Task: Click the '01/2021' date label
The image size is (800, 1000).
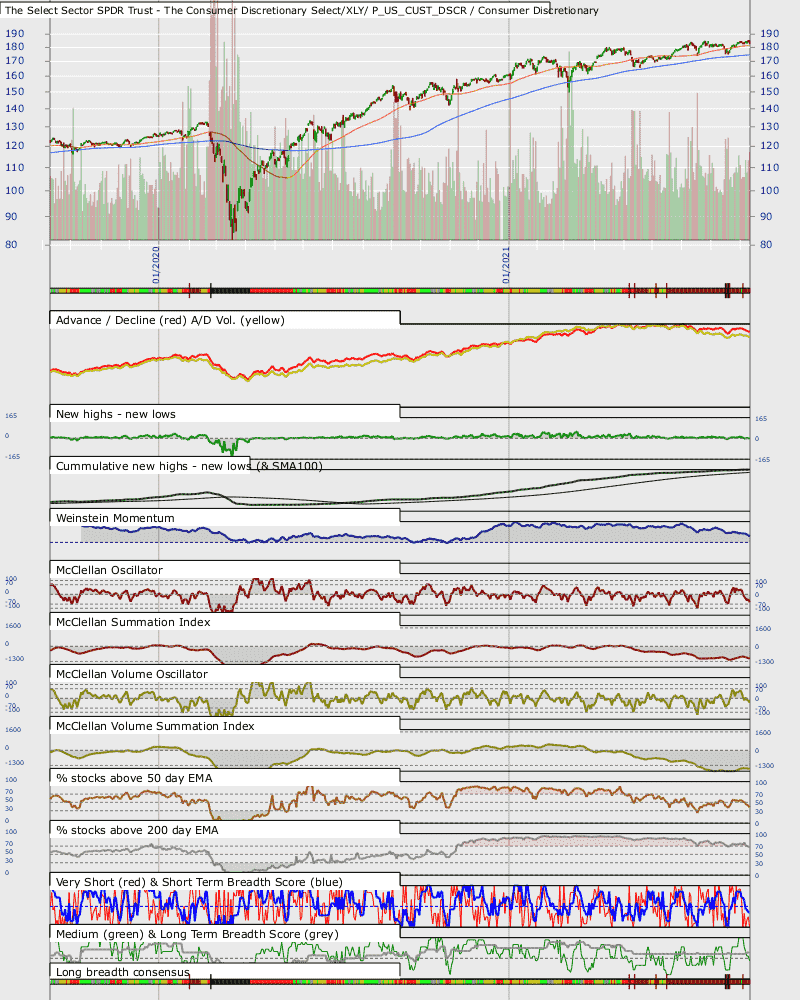Action: 506,265
